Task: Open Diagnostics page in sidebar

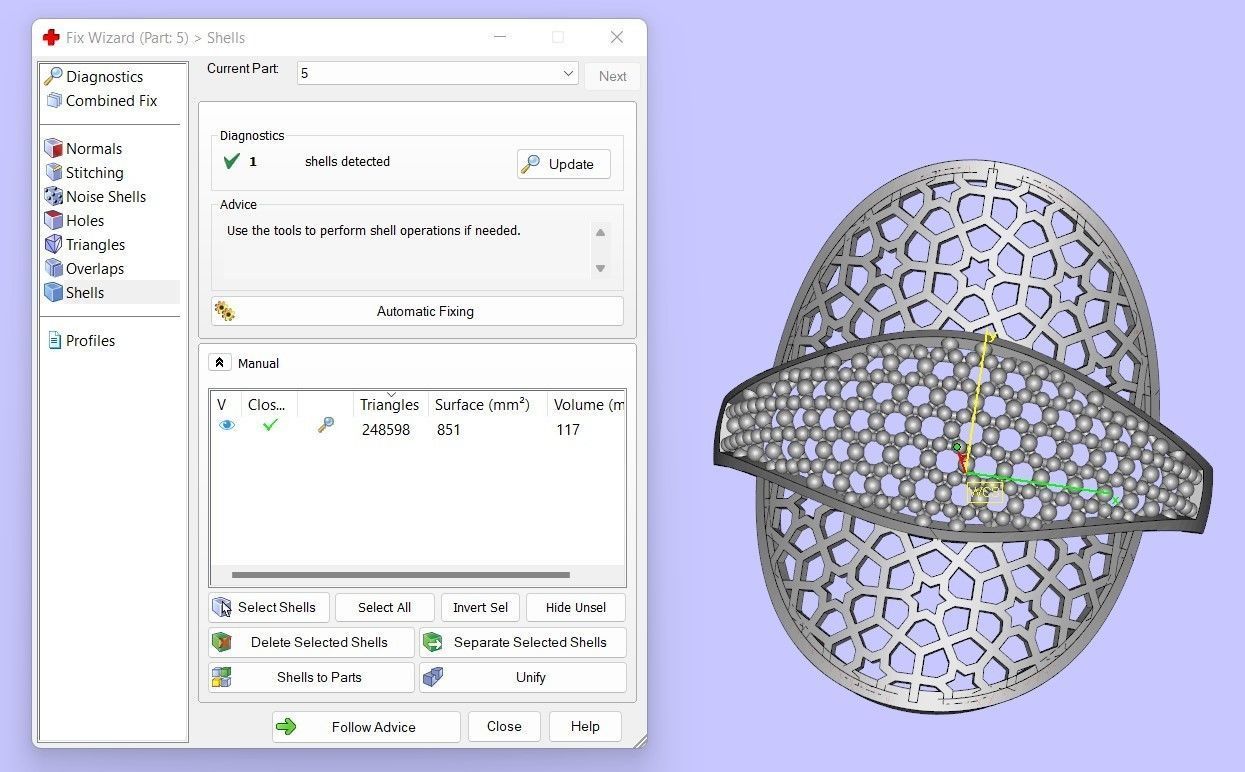Action: coord(104,76)
